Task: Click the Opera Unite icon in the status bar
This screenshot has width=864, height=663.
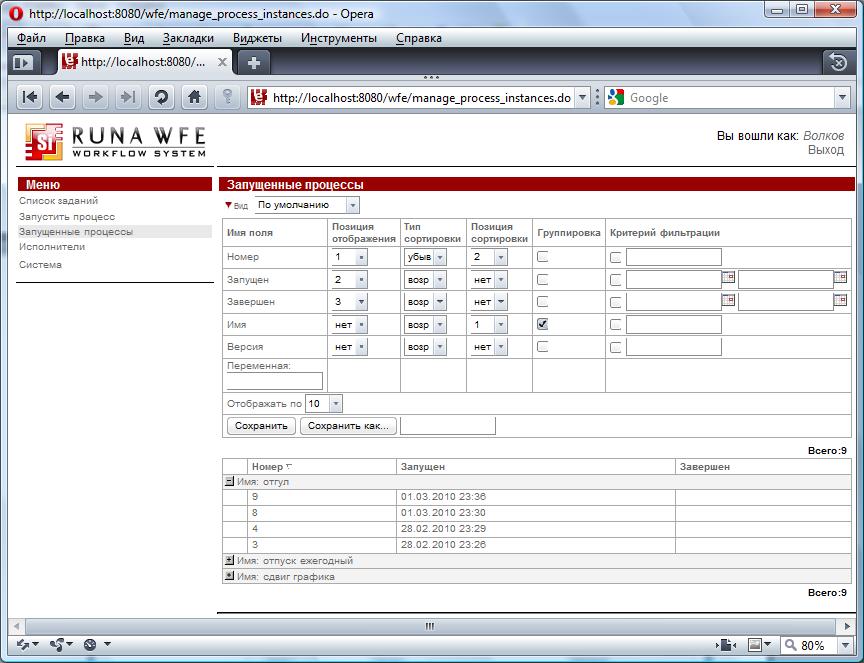Action: [57, 644]
